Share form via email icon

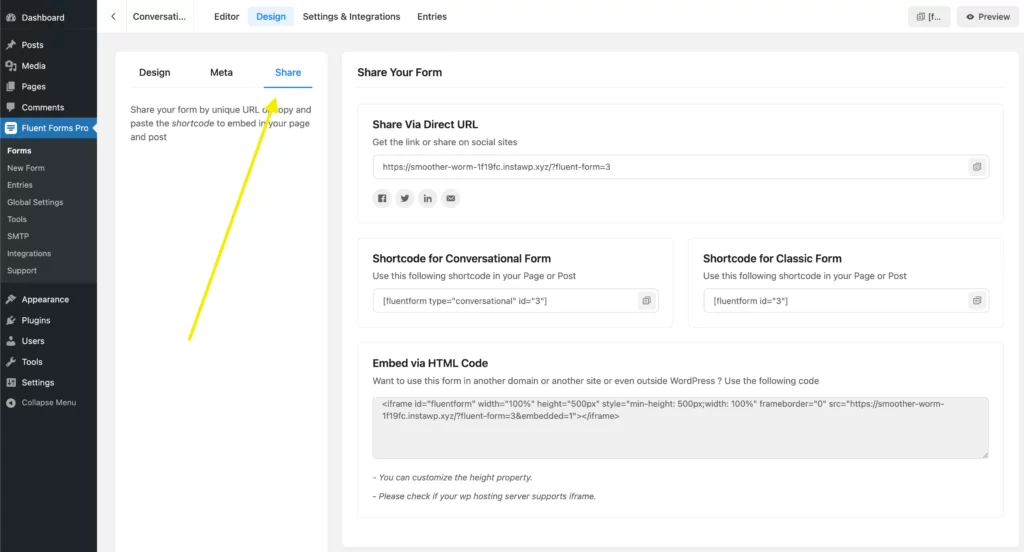(451, 198)
